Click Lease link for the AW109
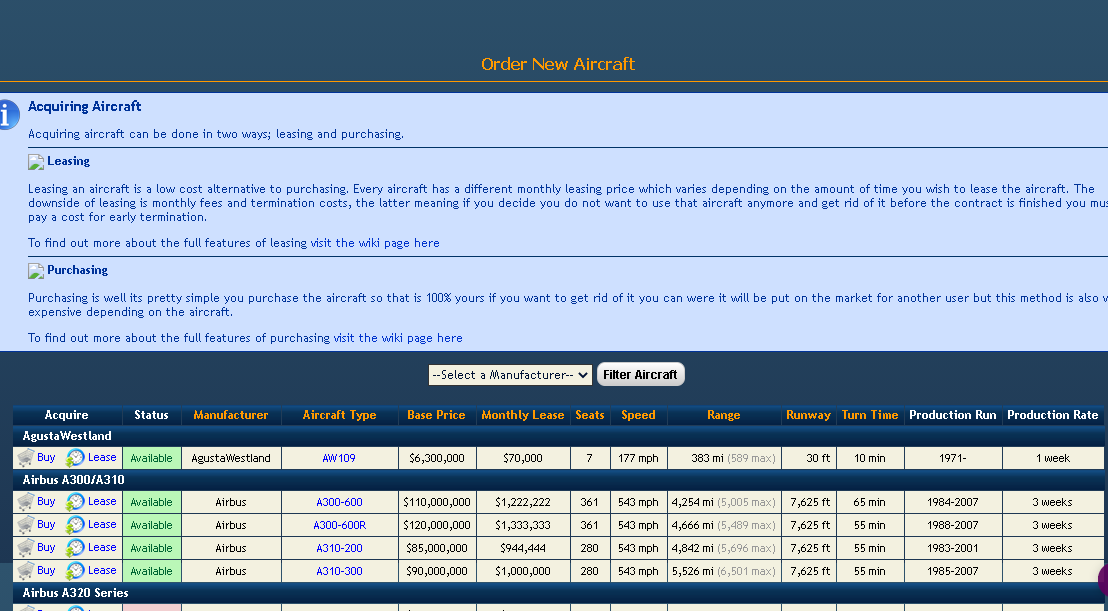The width and height of the screenshot is (1108, 611). click(102, 457)
